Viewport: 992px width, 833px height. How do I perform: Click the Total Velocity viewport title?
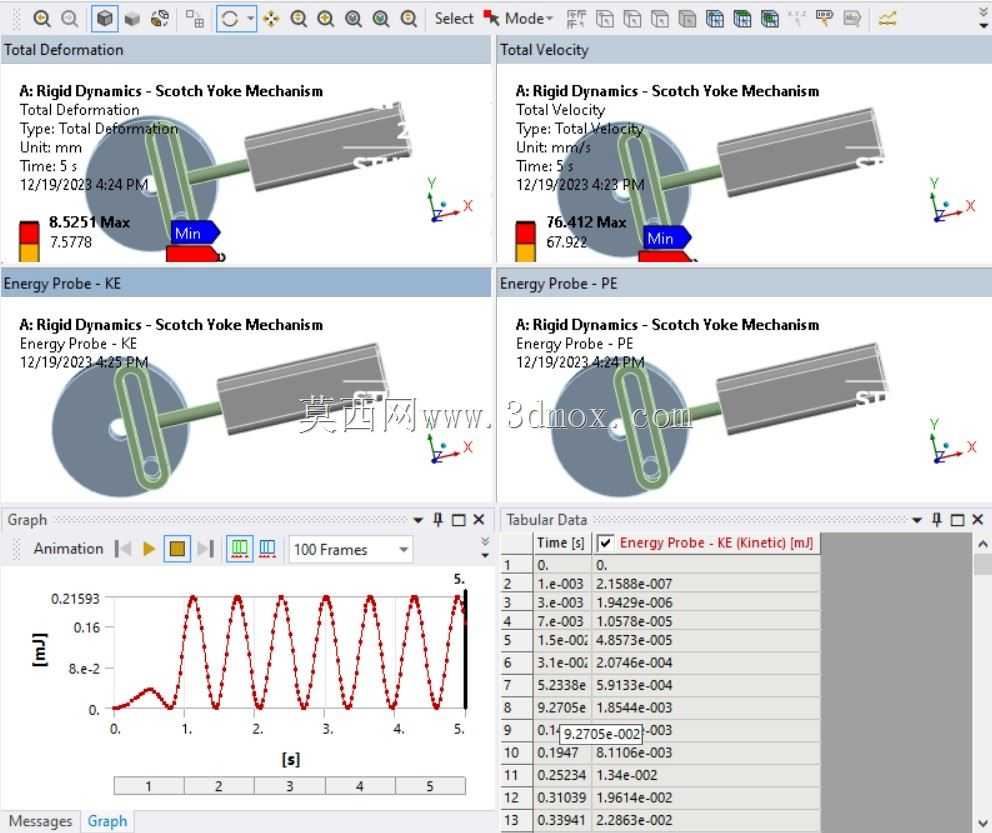click(x=544, y=50)
